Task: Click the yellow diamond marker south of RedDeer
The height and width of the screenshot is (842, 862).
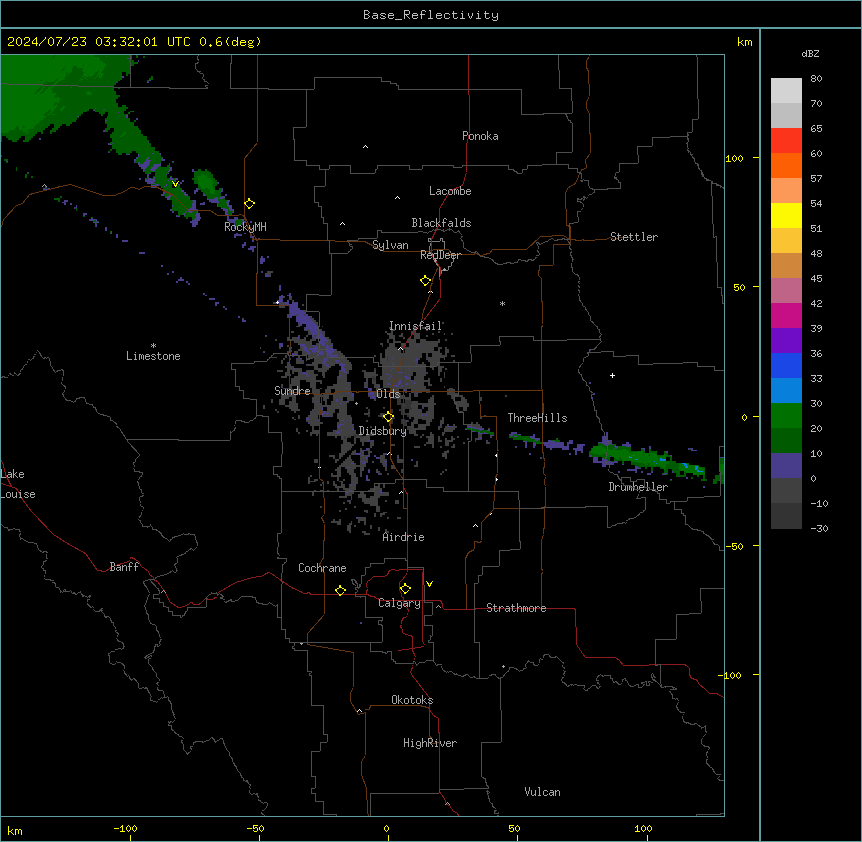Action: (x=426, y=281)
